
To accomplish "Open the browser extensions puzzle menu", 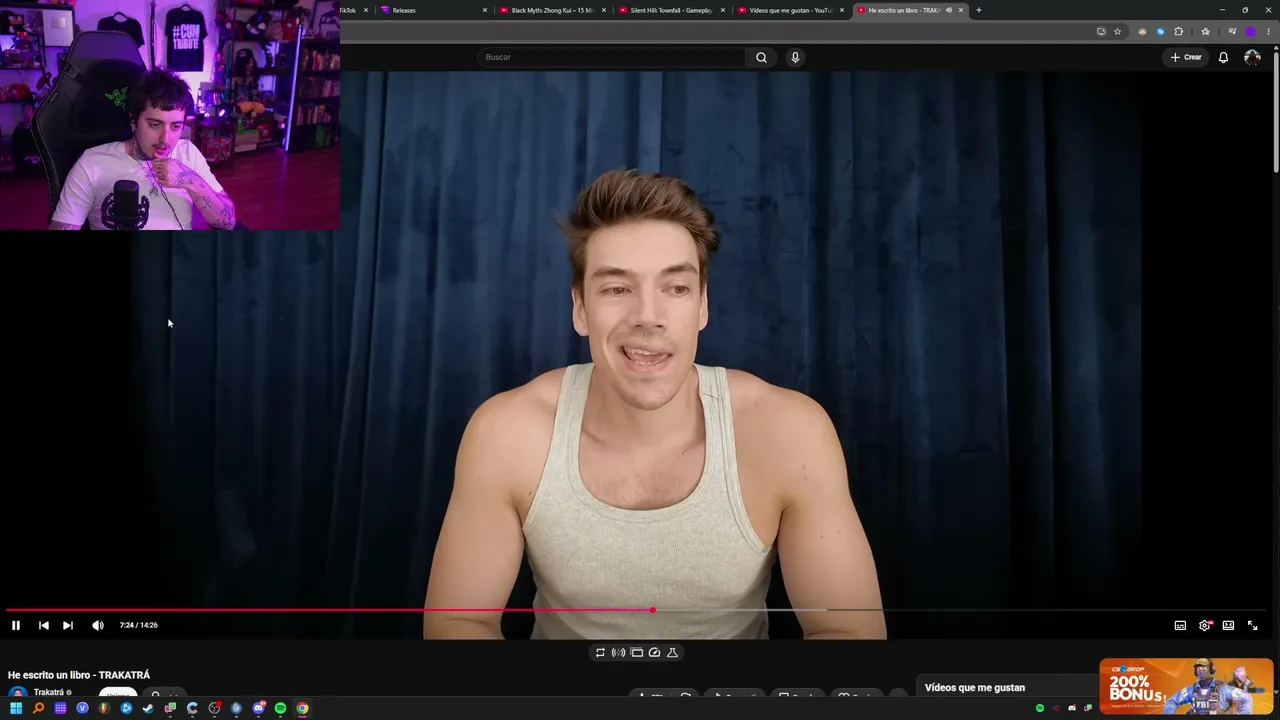I will click(1178, 31).
